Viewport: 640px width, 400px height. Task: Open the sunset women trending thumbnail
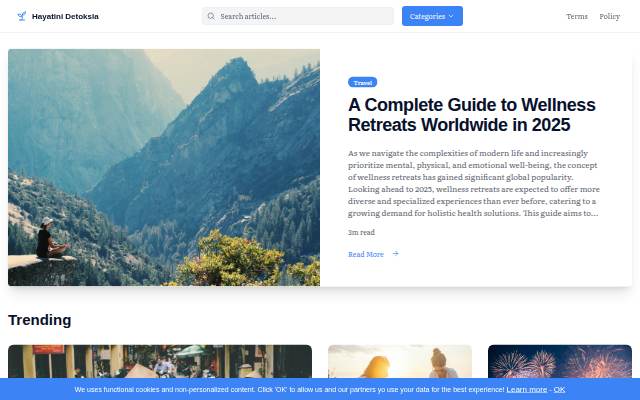400,362
